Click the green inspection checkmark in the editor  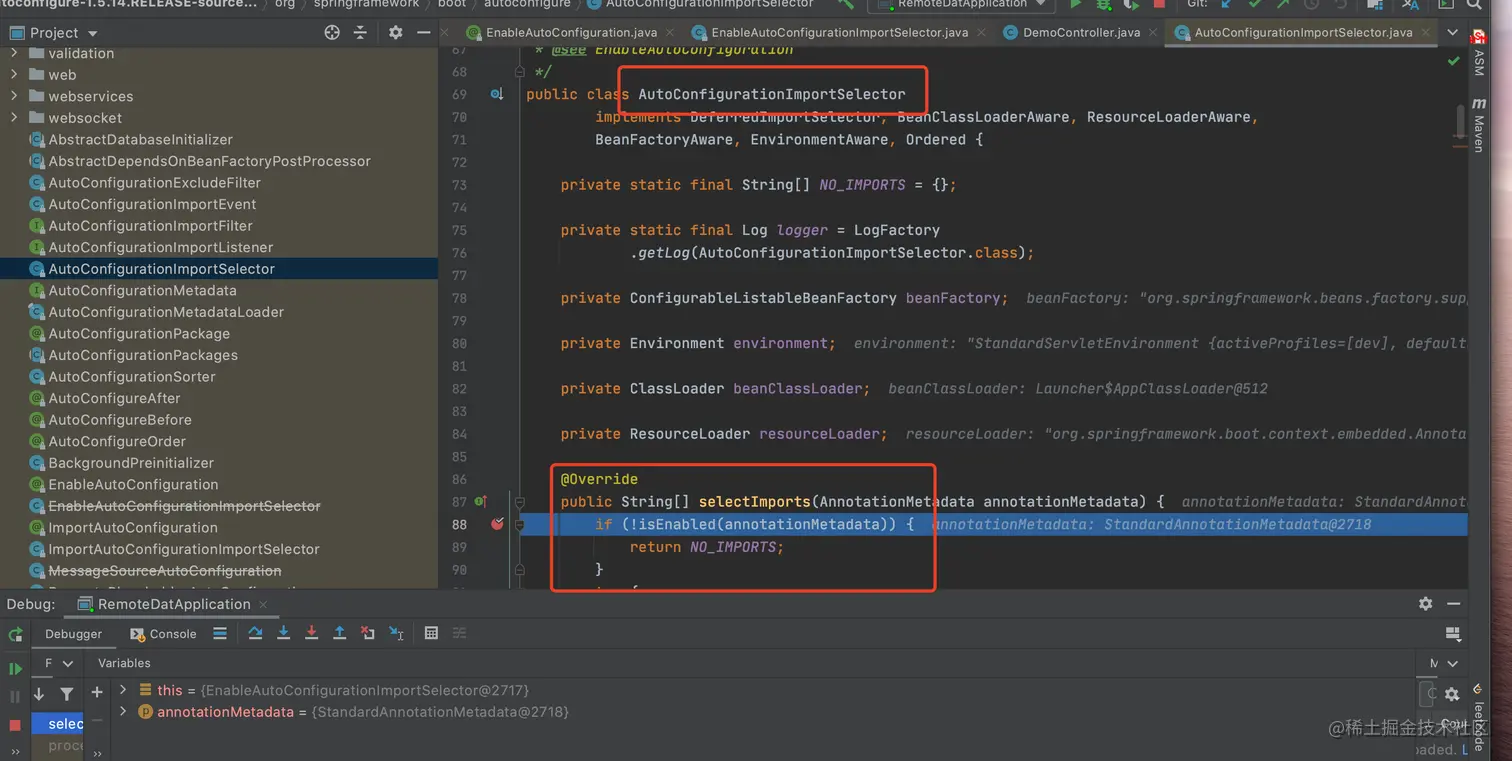[1453, 61]
